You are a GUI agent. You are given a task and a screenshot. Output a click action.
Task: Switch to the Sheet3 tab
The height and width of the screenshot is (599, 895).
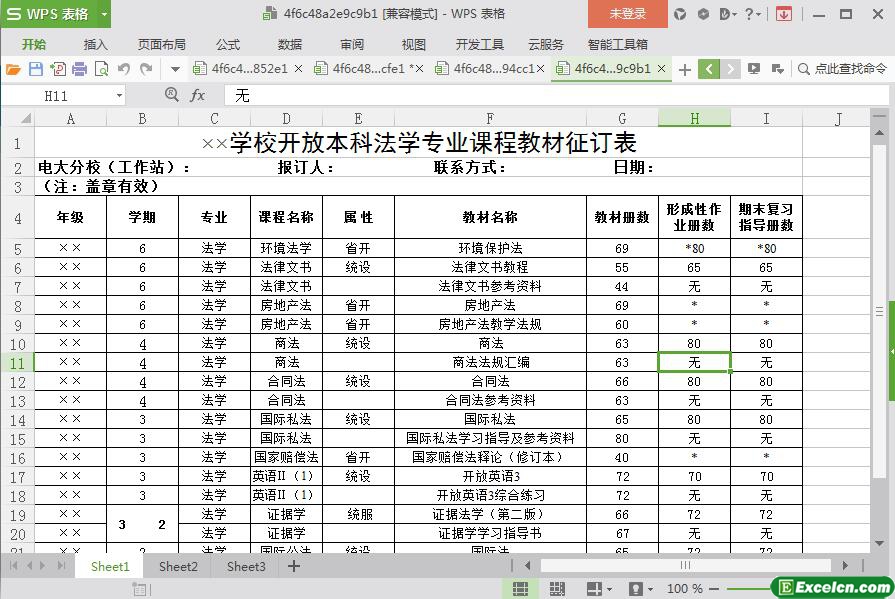[246, 566]
